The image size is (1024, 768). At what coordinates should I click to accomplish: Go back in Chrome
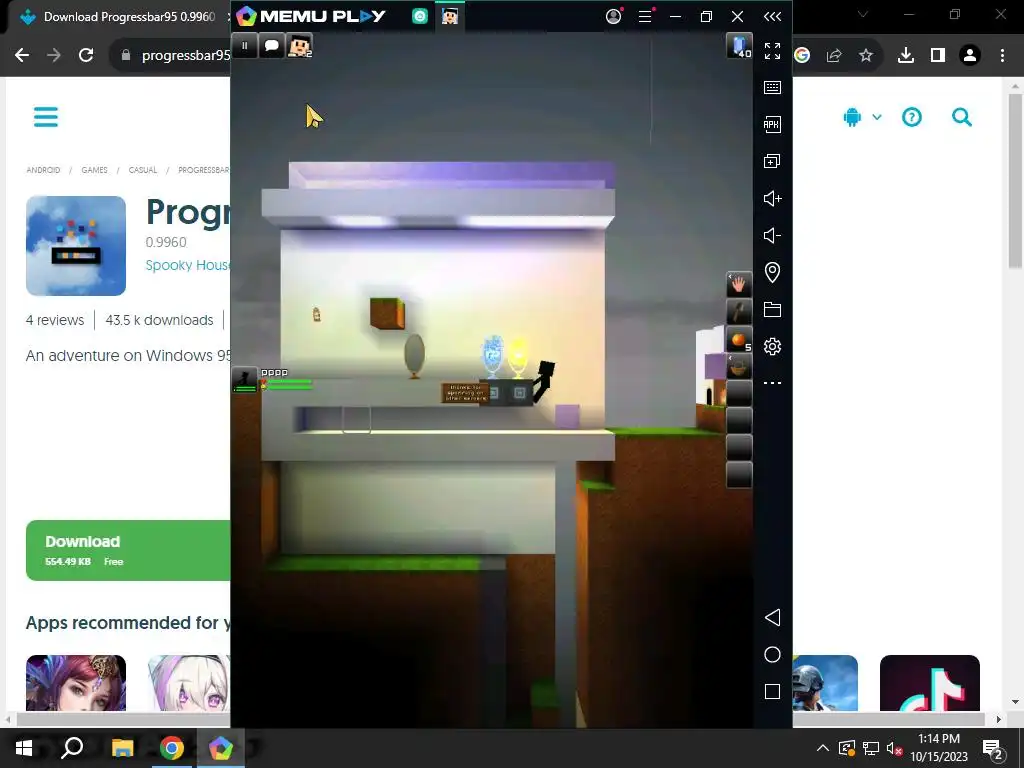coord(22,56)
